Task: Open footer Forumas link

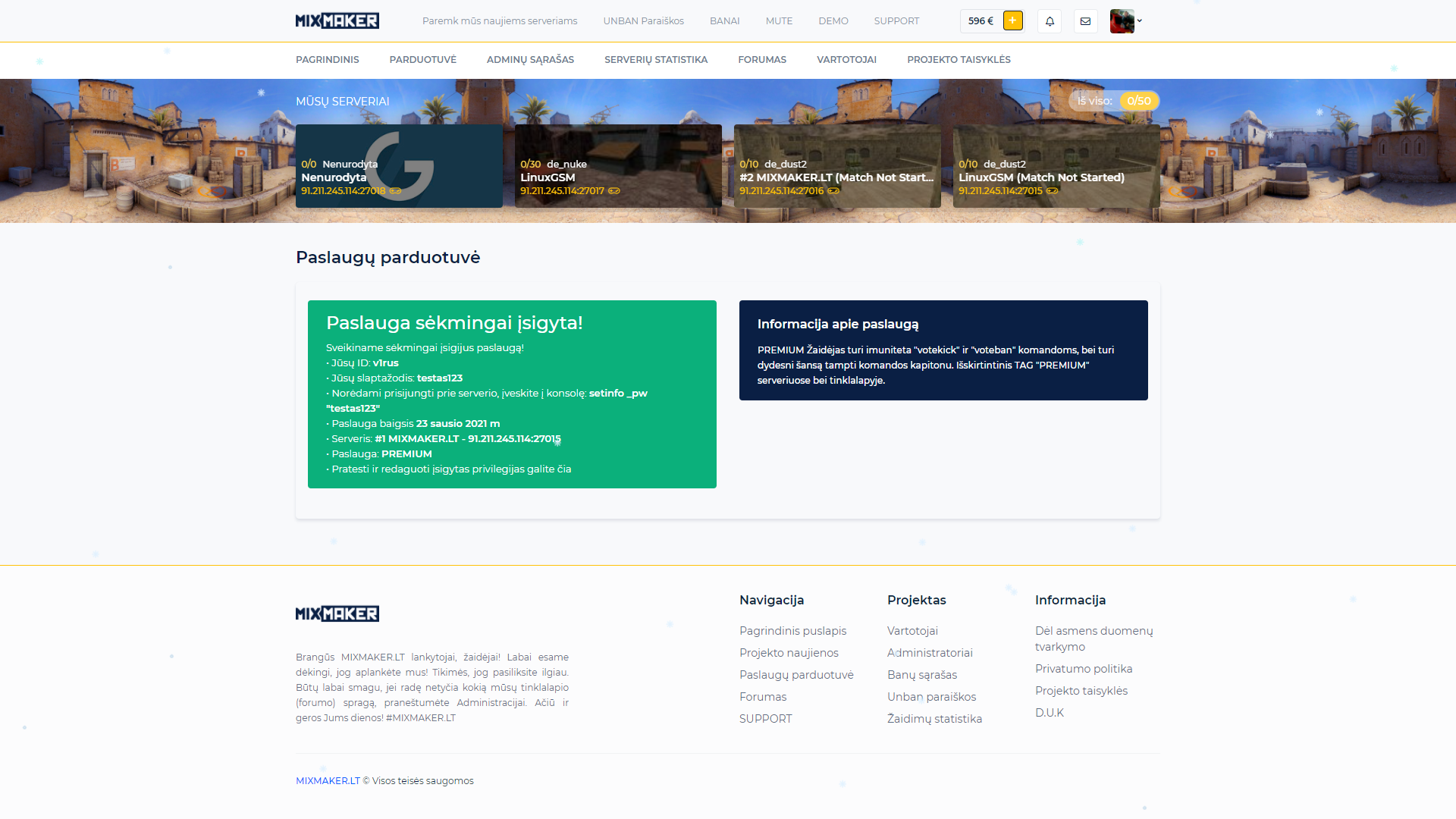Action: click(763, 697)
